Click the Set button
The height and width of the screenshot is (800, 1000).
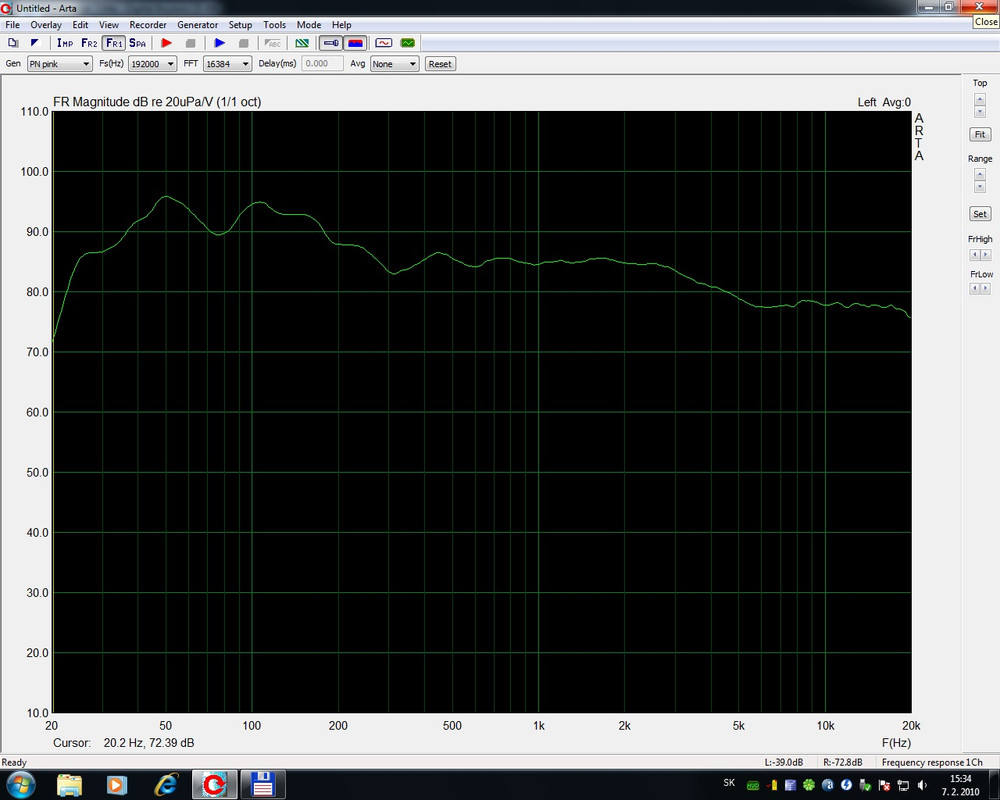(980, 214)
